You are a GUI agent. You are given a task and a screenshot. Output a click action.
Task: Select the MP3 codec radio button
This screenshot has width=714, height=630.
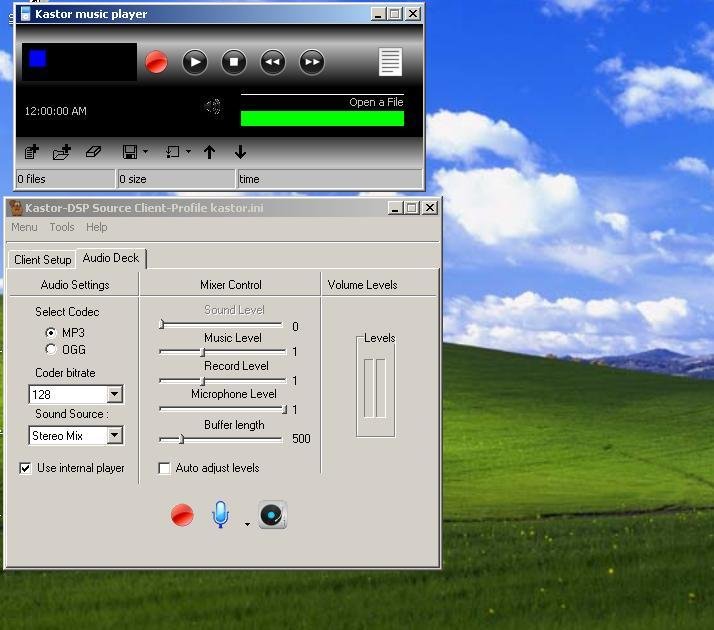[x=51, y=333]
